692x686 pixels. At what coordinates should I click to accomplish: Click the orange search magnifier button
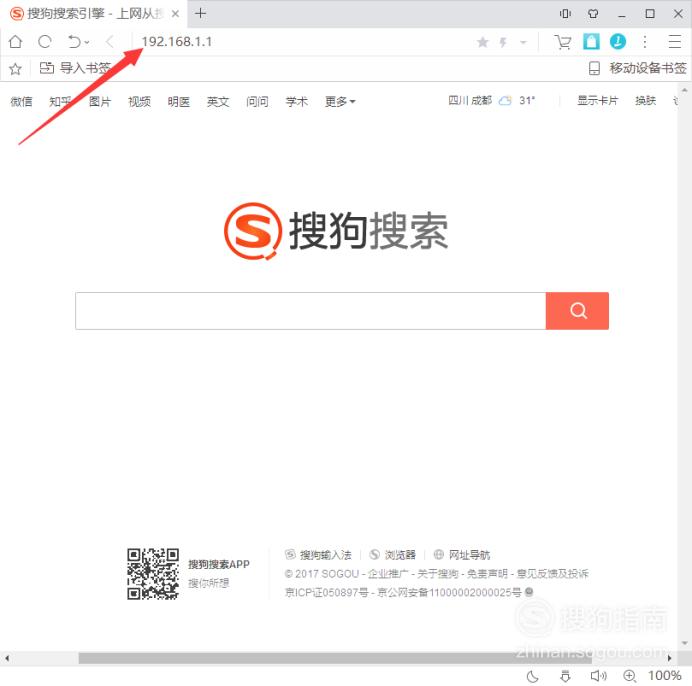coord(577,311)
